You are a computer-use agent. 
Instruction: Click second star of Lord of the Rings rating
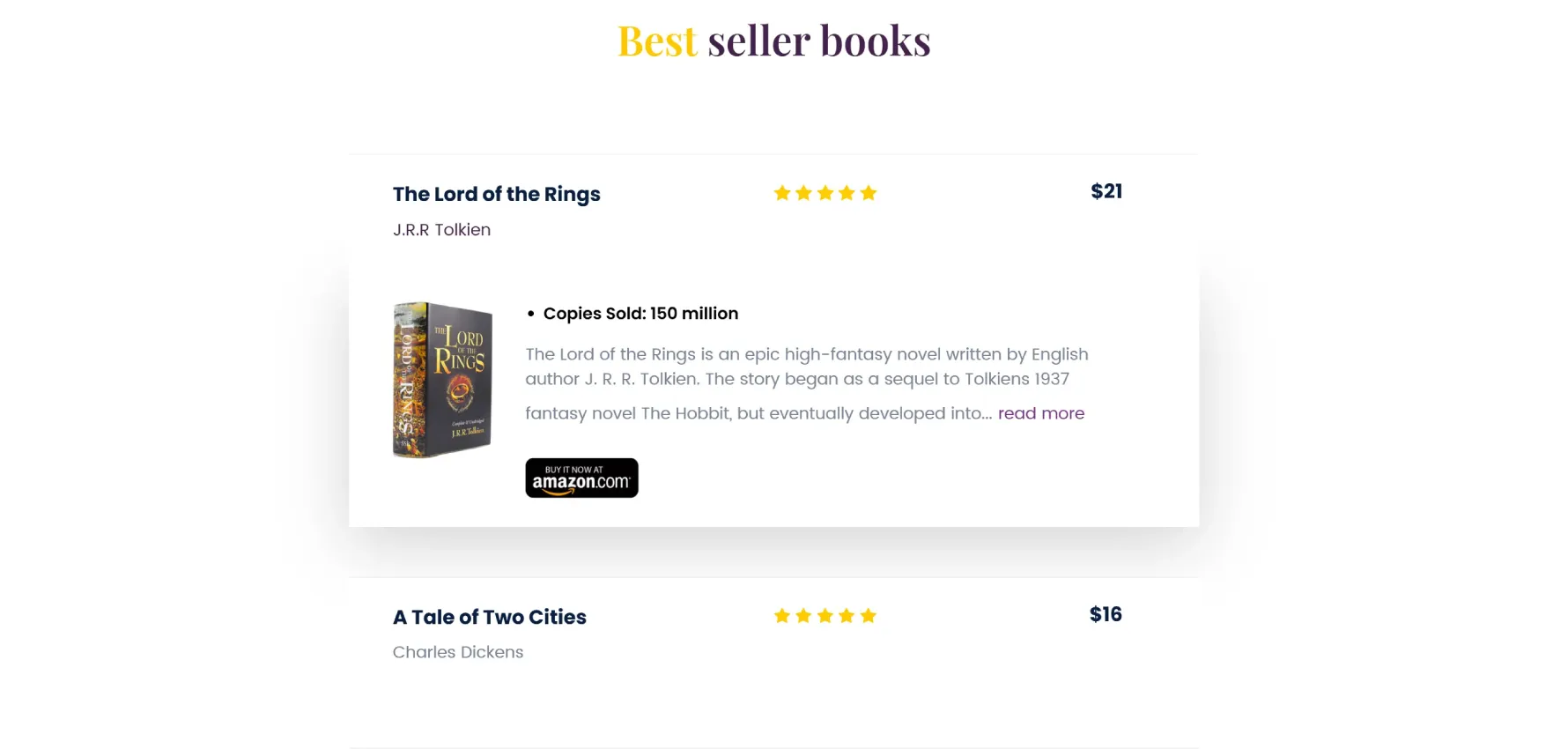pos(803,193)
